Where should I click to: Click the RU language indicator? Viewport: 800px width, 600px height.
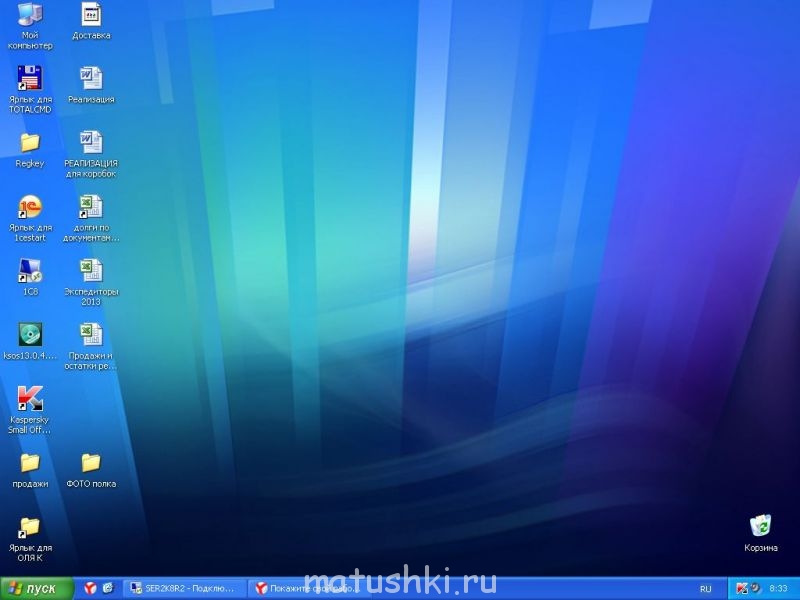coord(705,589)
